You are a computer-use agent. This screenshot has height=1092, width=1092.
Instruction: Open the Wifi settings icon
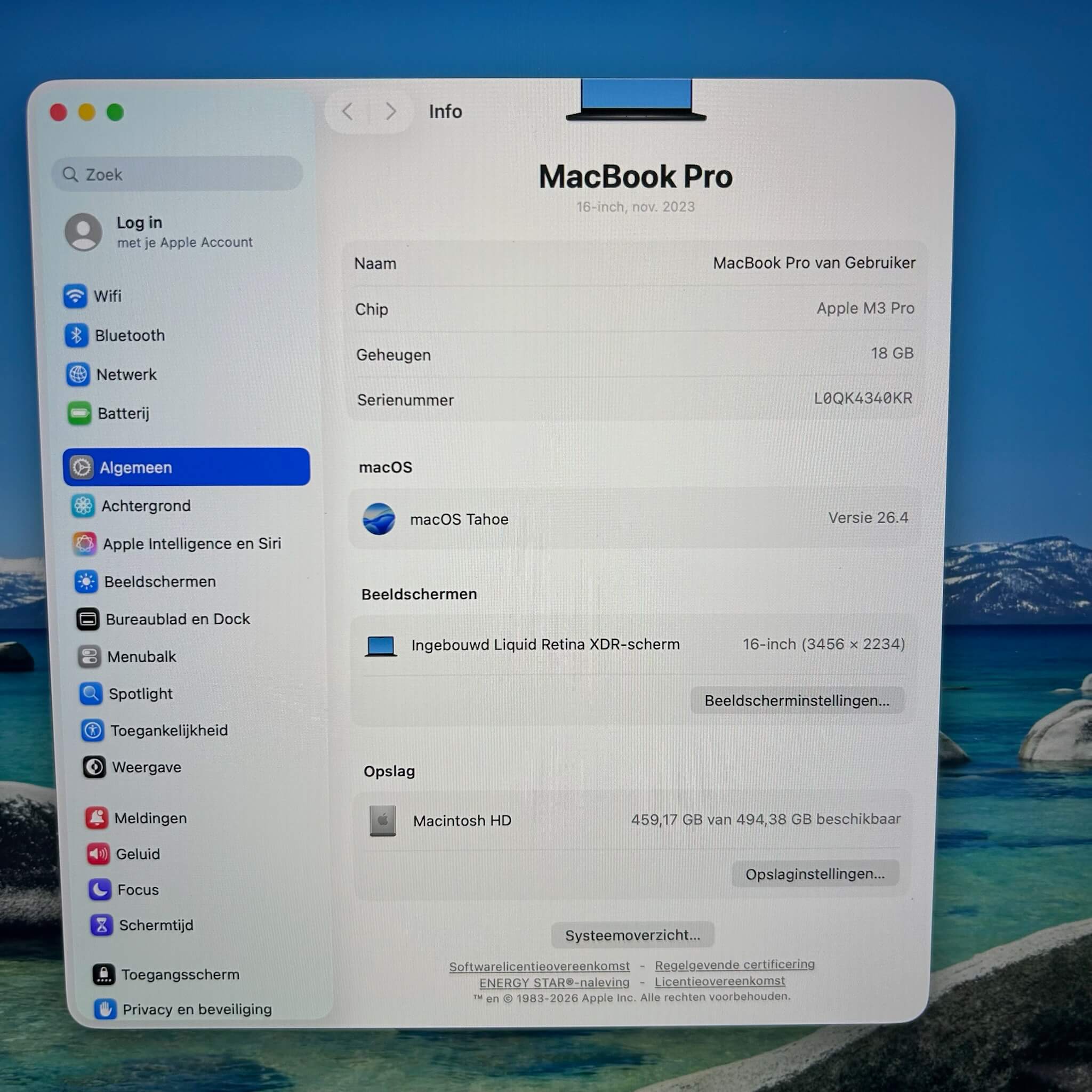point(75,296)
